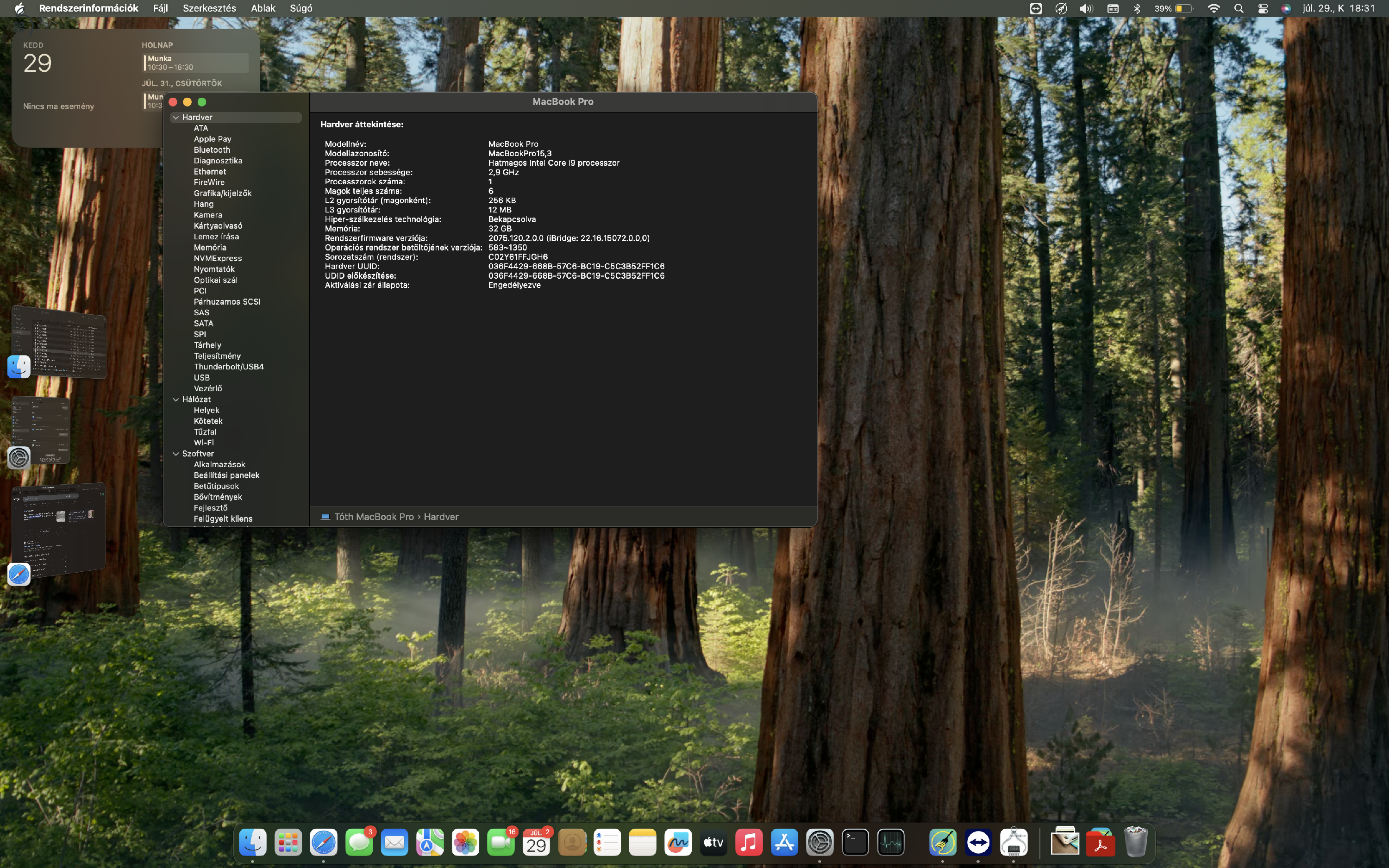Open Contacts from the Dock
This screenshot has height=868, width=1389.
572,842
